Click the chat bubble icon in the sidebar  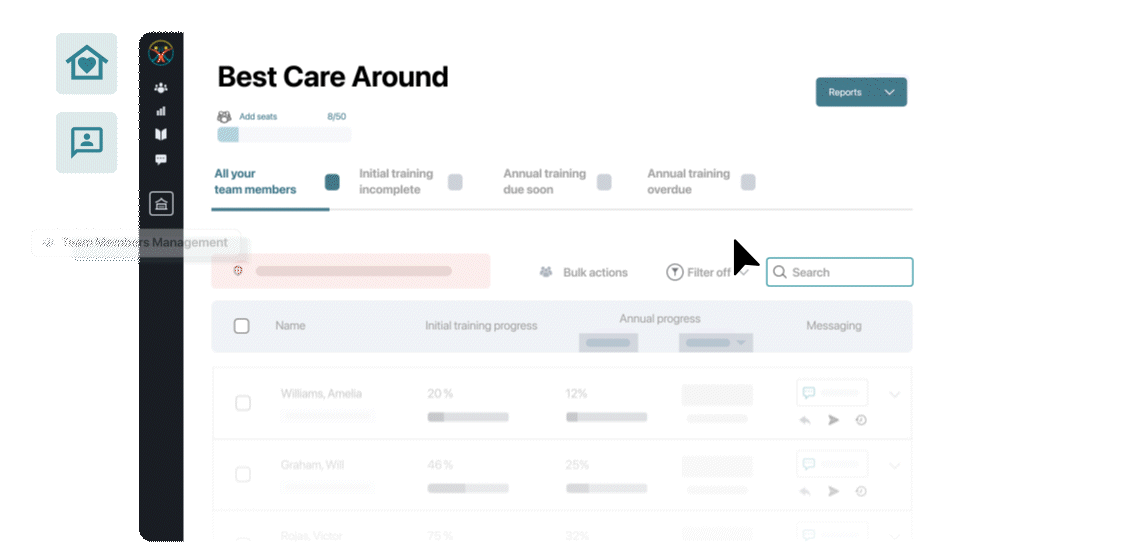tap(161, 159)
